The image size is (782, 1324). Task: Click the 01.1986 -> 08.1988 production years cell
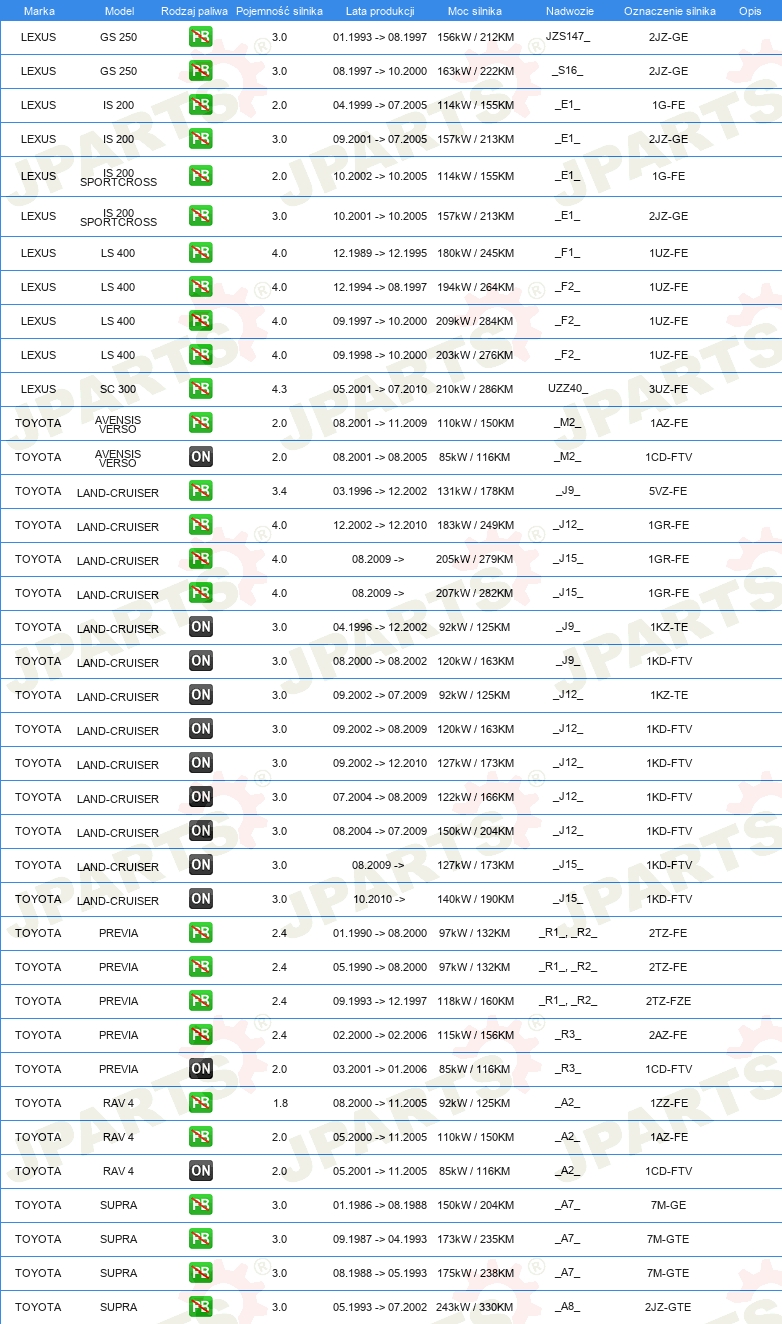(380, 1205)
